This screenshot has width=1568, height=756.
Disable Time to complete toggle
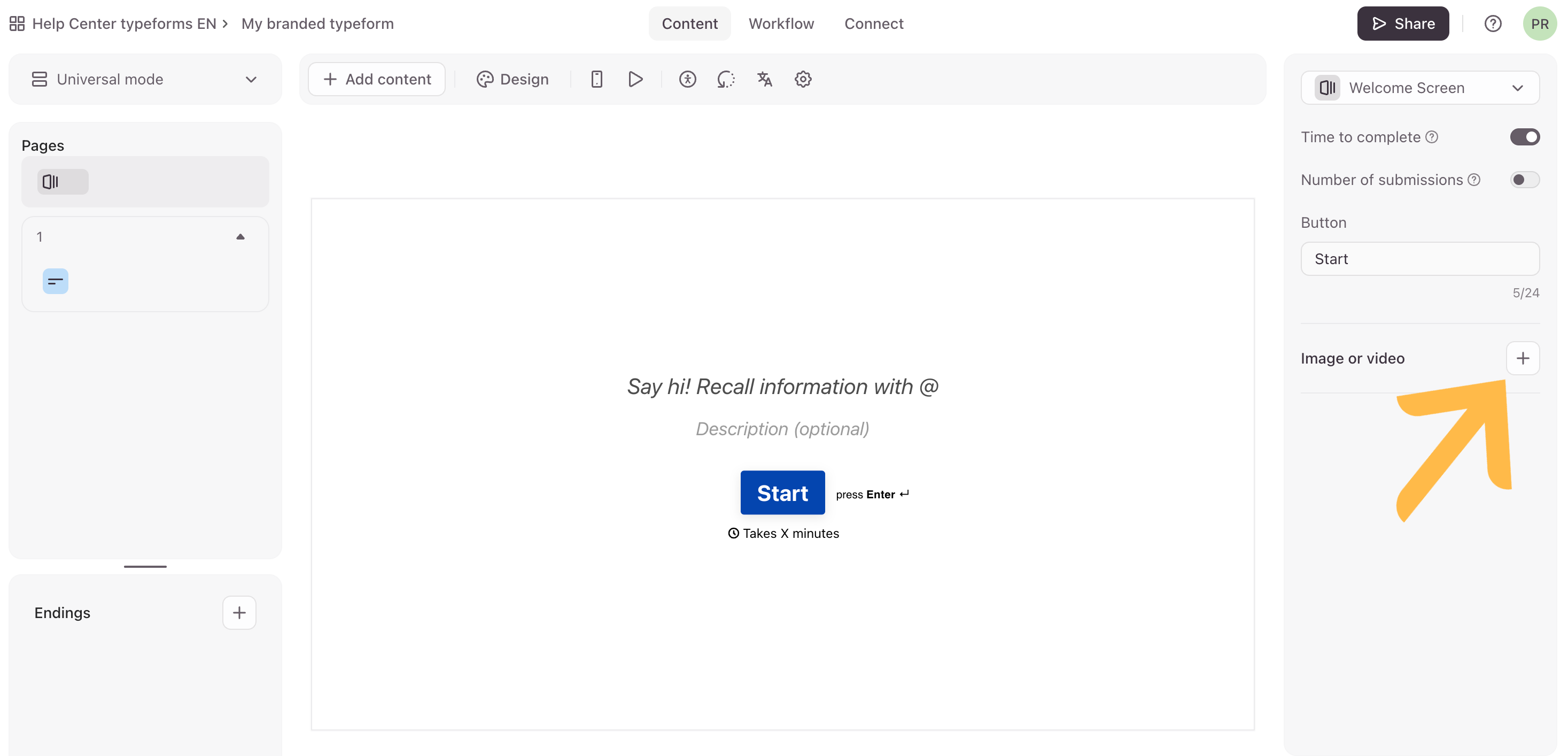click(x=1524, y=137)
